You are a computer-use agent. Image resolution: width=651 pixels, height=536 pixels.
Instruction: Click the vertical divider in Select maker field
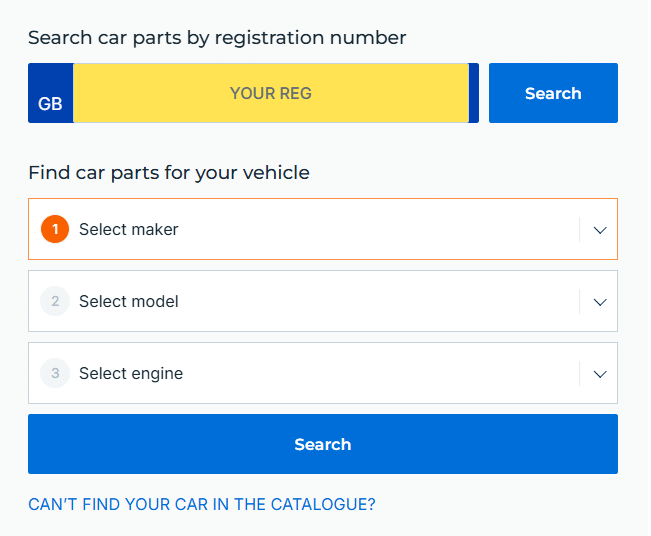coord(580,229)
